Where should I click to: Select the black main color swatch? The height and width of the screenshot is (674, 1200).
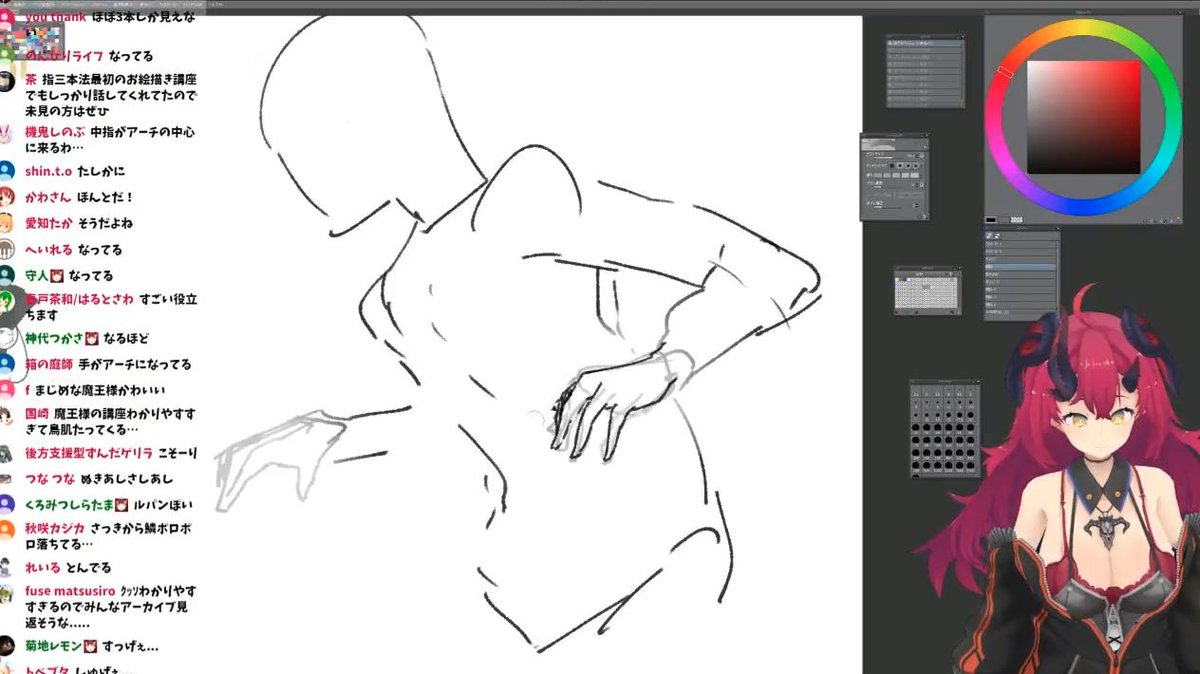pos(991,220)
